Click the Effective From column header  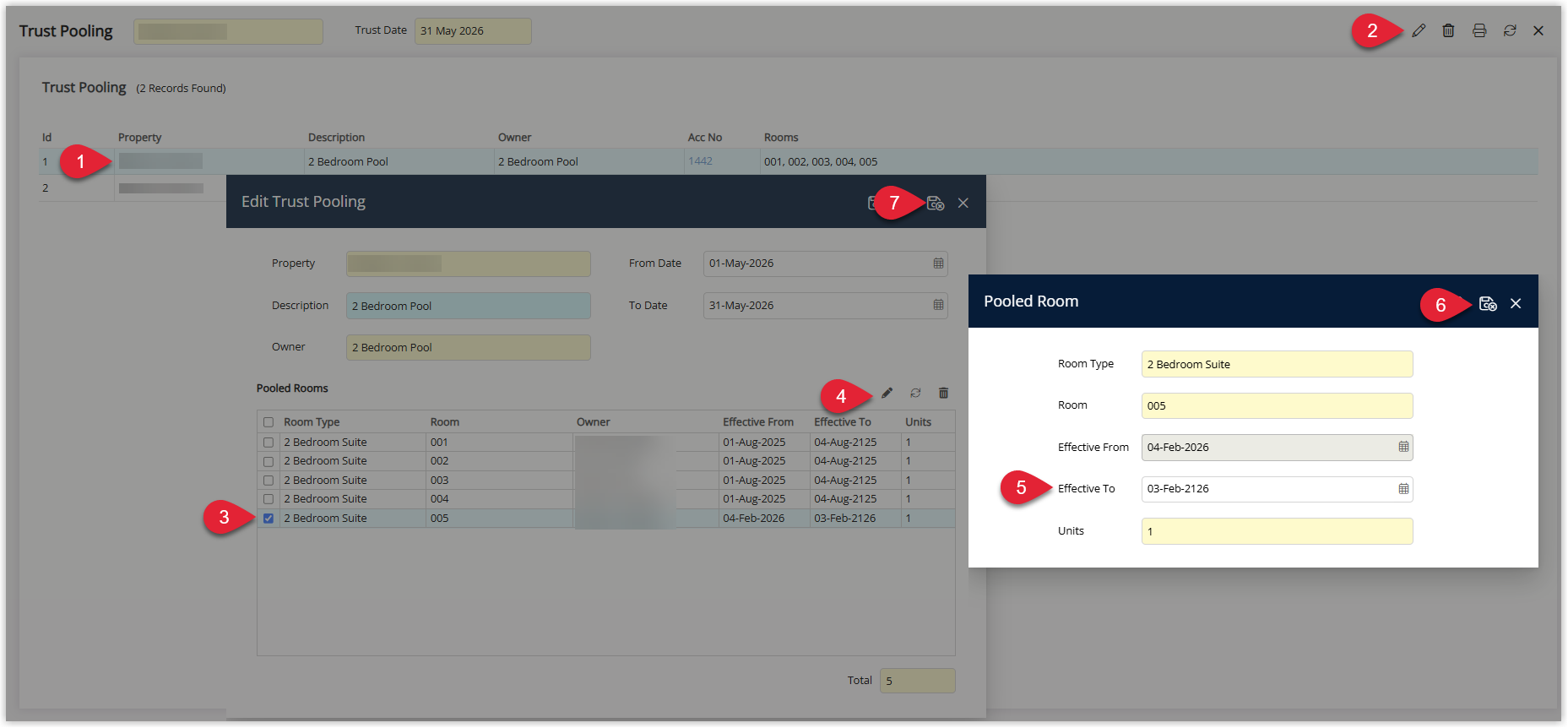(x=758, y=422)
